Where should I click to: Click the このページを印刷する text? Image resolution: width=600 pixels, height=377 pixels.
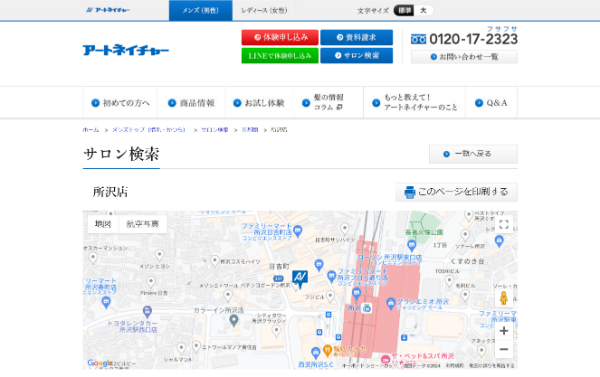[x=463, y=192]
